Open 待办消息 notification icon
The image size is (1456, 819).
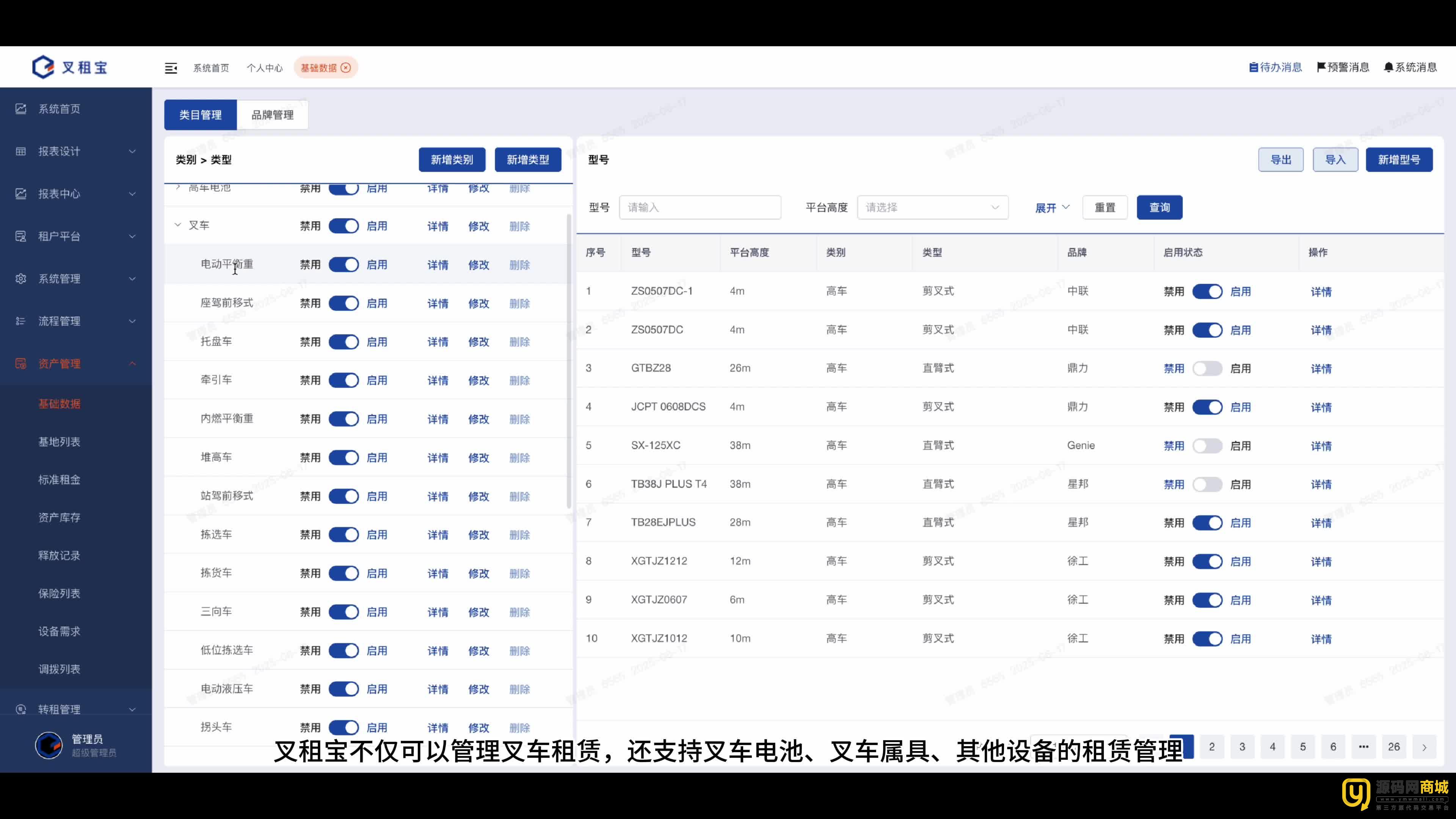pos(1253,67)
